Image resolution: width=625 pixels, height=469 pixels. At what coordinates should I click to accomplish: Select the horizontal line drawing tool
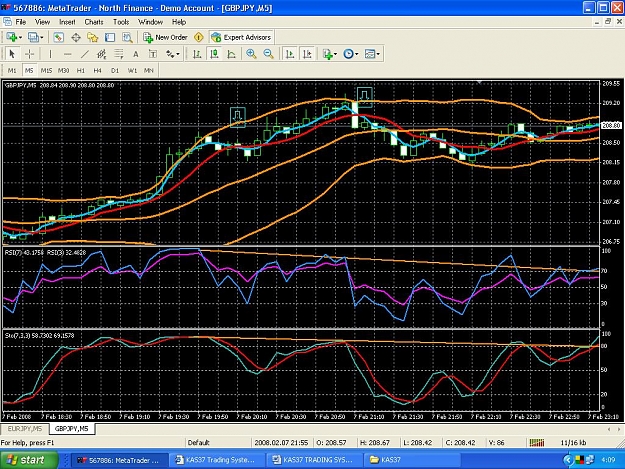pos(67,54)
